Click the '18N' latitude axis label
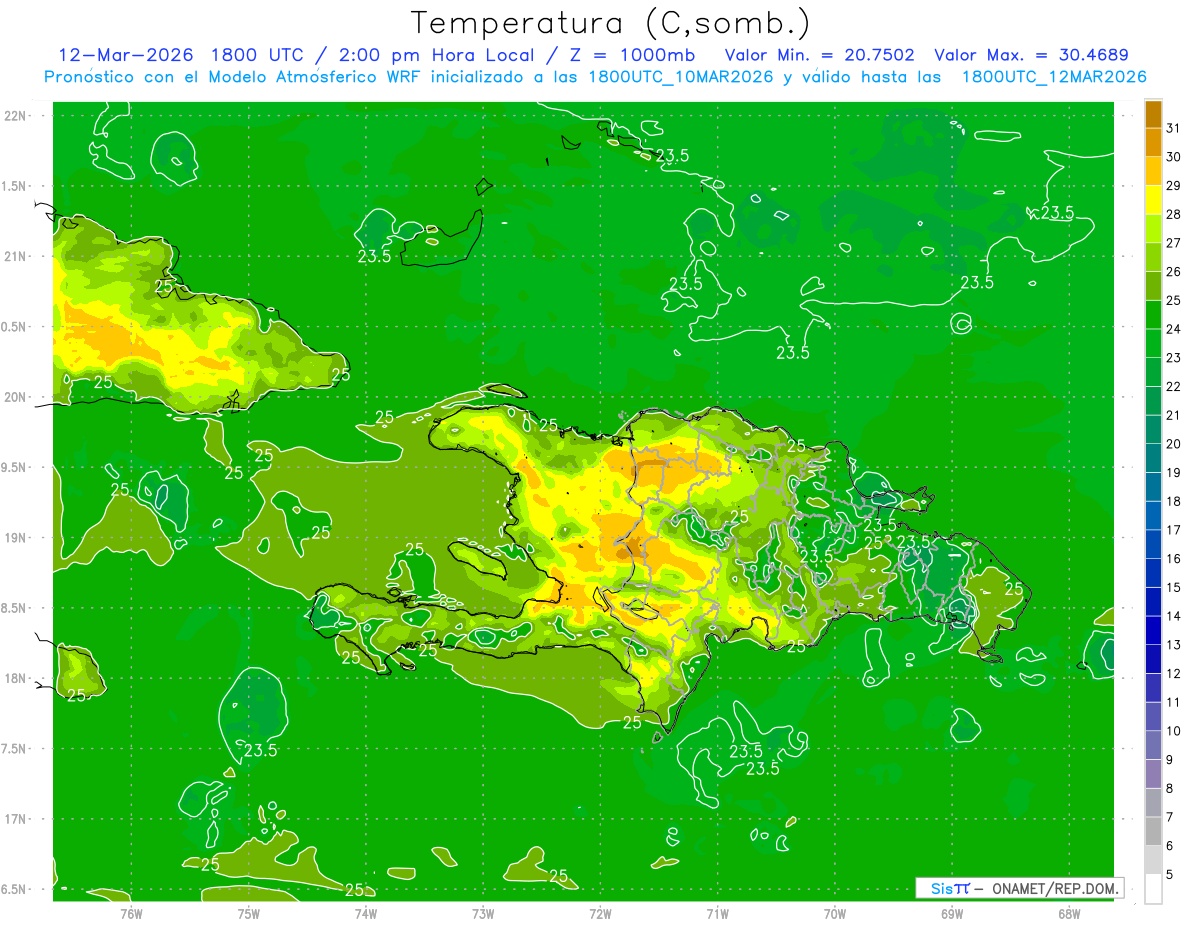The image size is (1200, 927). [x=17, y=678]
